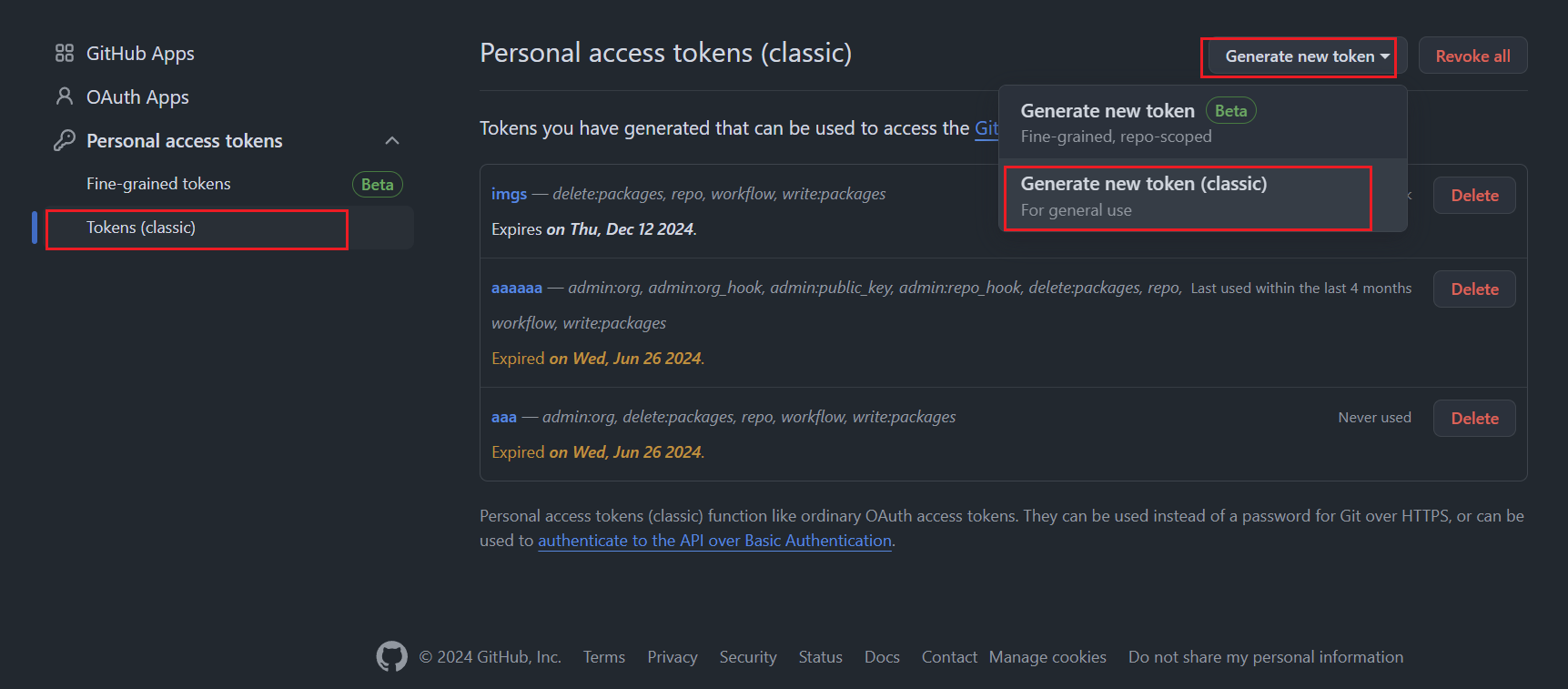The height and width of the screenshot is (689, 1568).
Task: Open the aaa token link
Action: click(x=503, y=417)
